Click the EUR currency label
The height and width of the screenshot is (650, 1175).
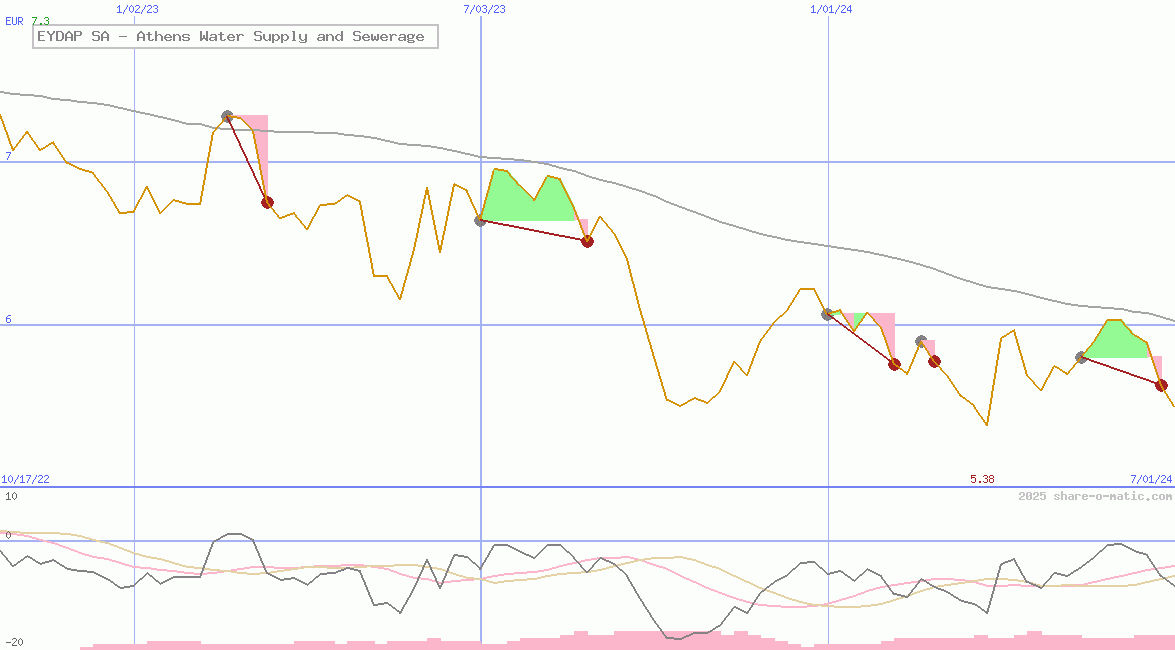[15, 21]
